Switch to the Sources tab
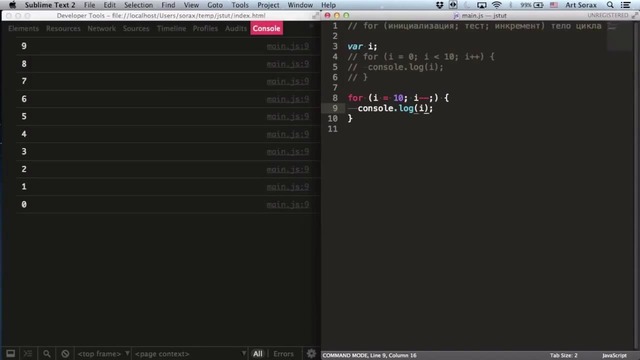Screen dimensions: 640x360 coord(136,28)
